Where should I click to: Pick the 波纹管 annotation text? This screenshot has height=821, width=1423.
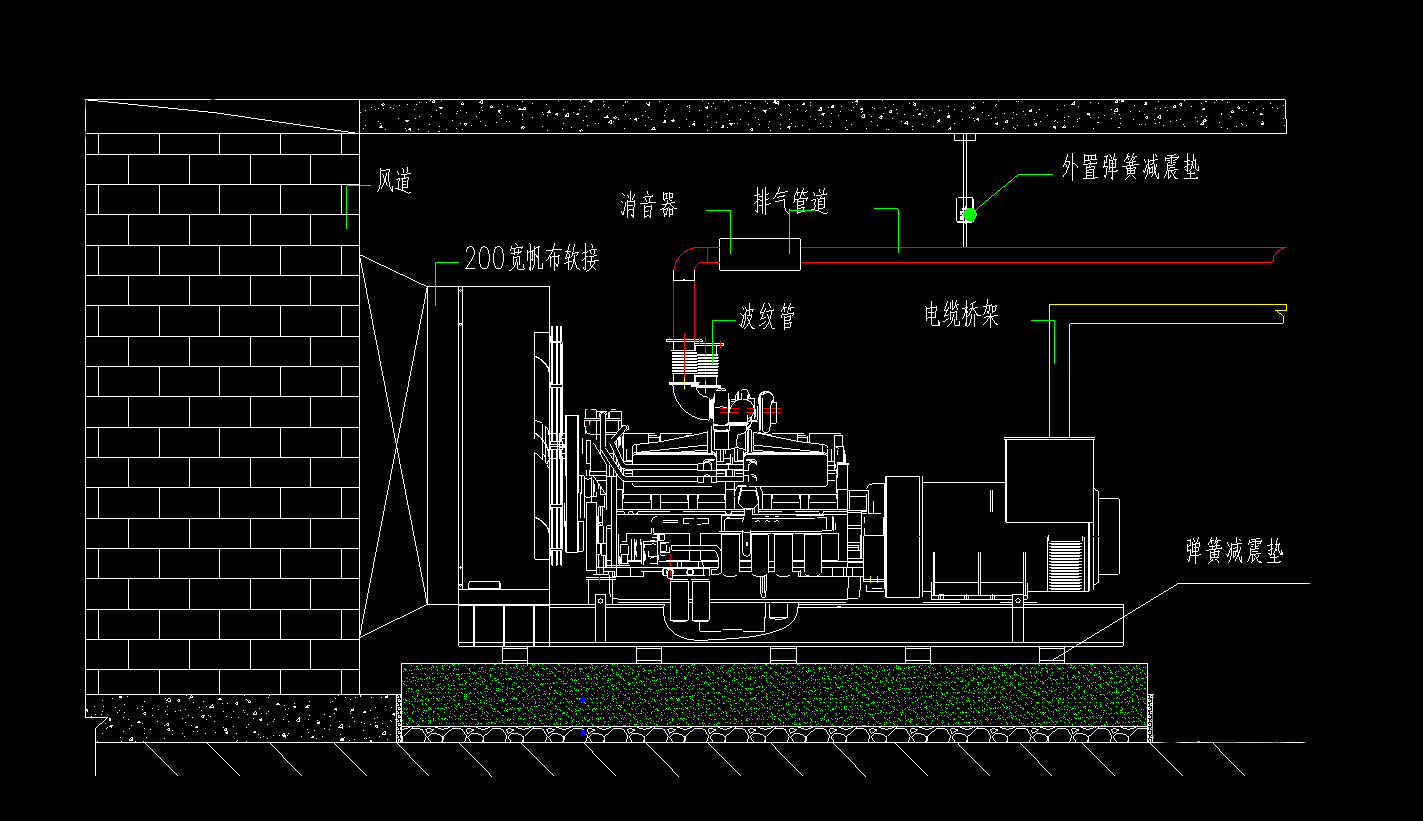click(x=767, y=318)
